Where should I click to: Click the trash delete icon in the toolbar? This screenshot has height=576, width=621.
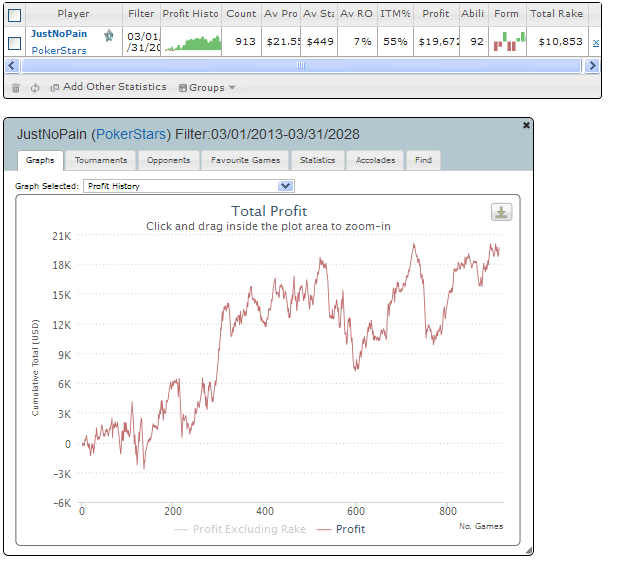[x=15, y=88]
